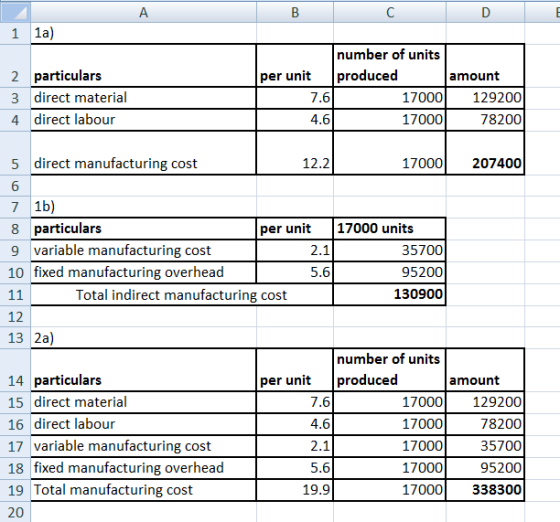Click cell containing '1b)'

(144, 206)
